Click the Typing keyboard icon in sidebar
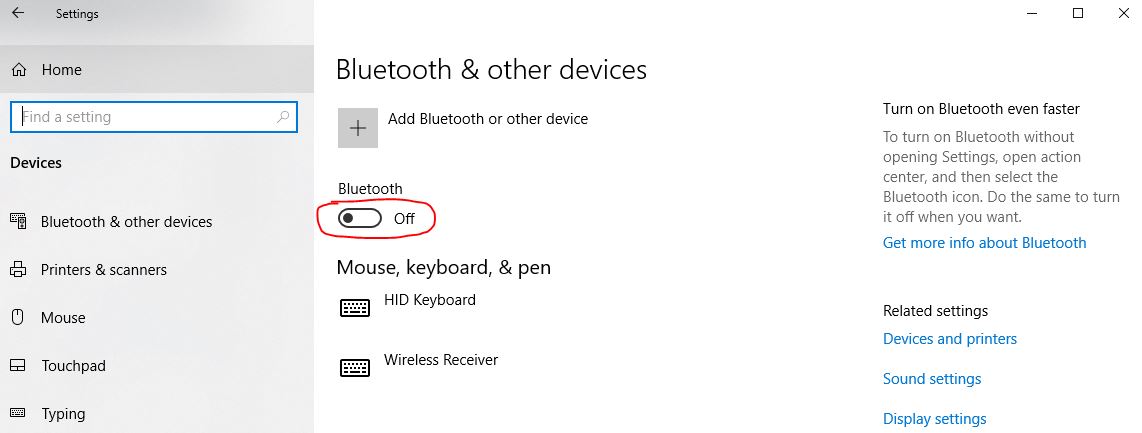Screen dimensions: 1142x433 click(x=18, y=414)
